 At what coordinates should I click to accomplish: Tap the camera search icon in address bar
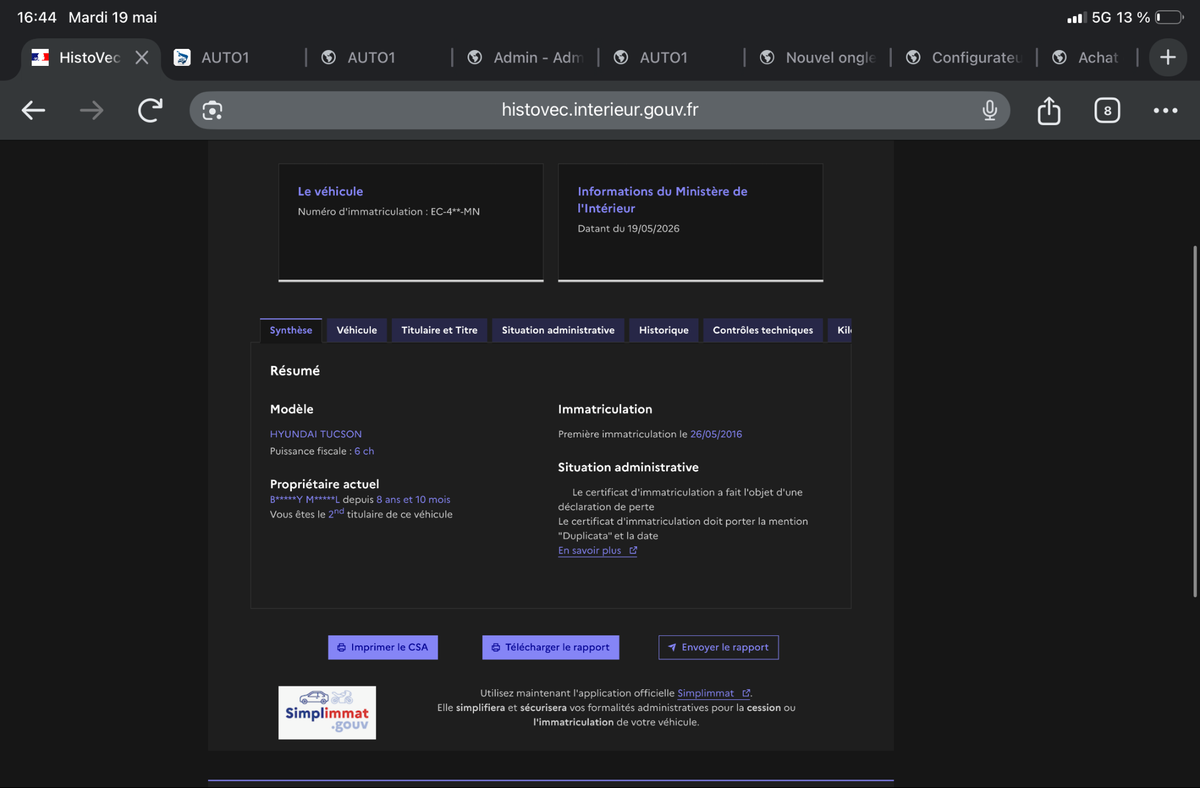pyautogui.click(x=212, y=110)
